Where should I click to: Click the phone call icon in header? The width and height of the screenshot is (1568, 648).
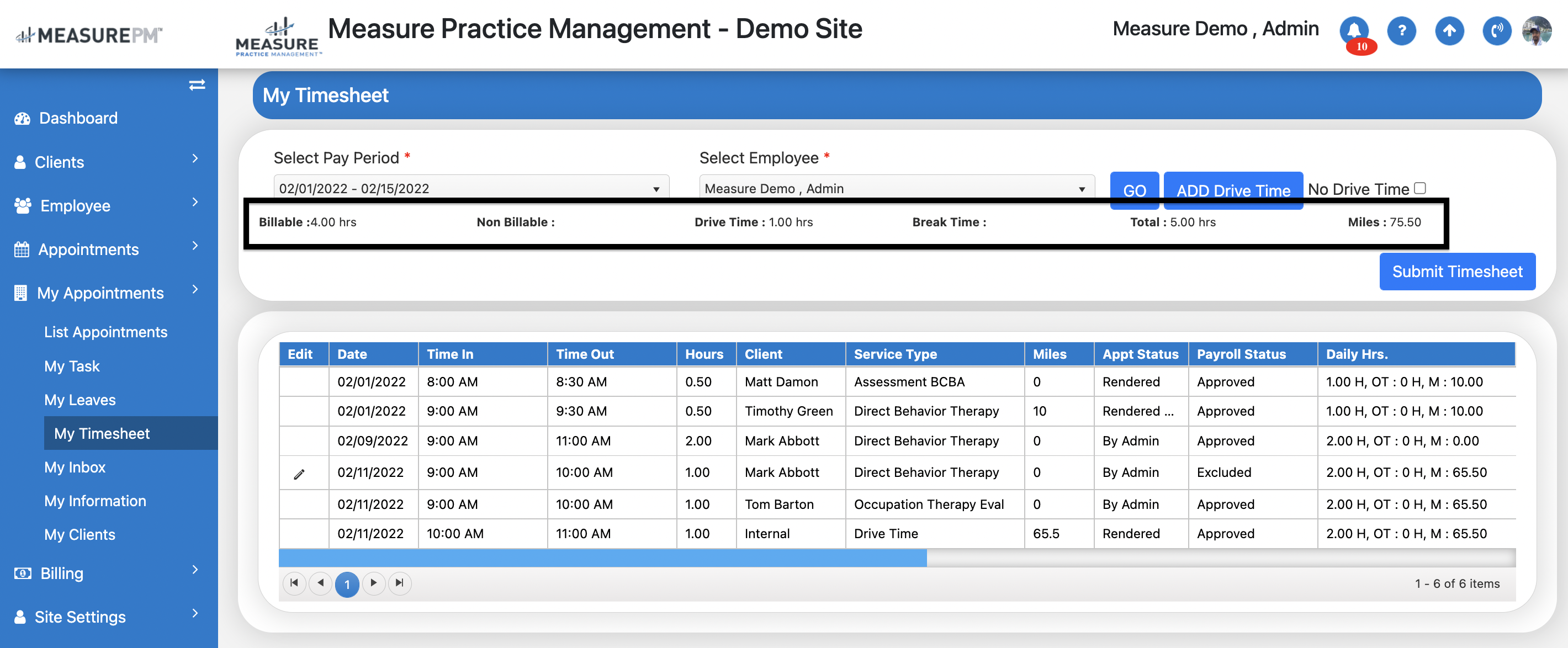1496,30
